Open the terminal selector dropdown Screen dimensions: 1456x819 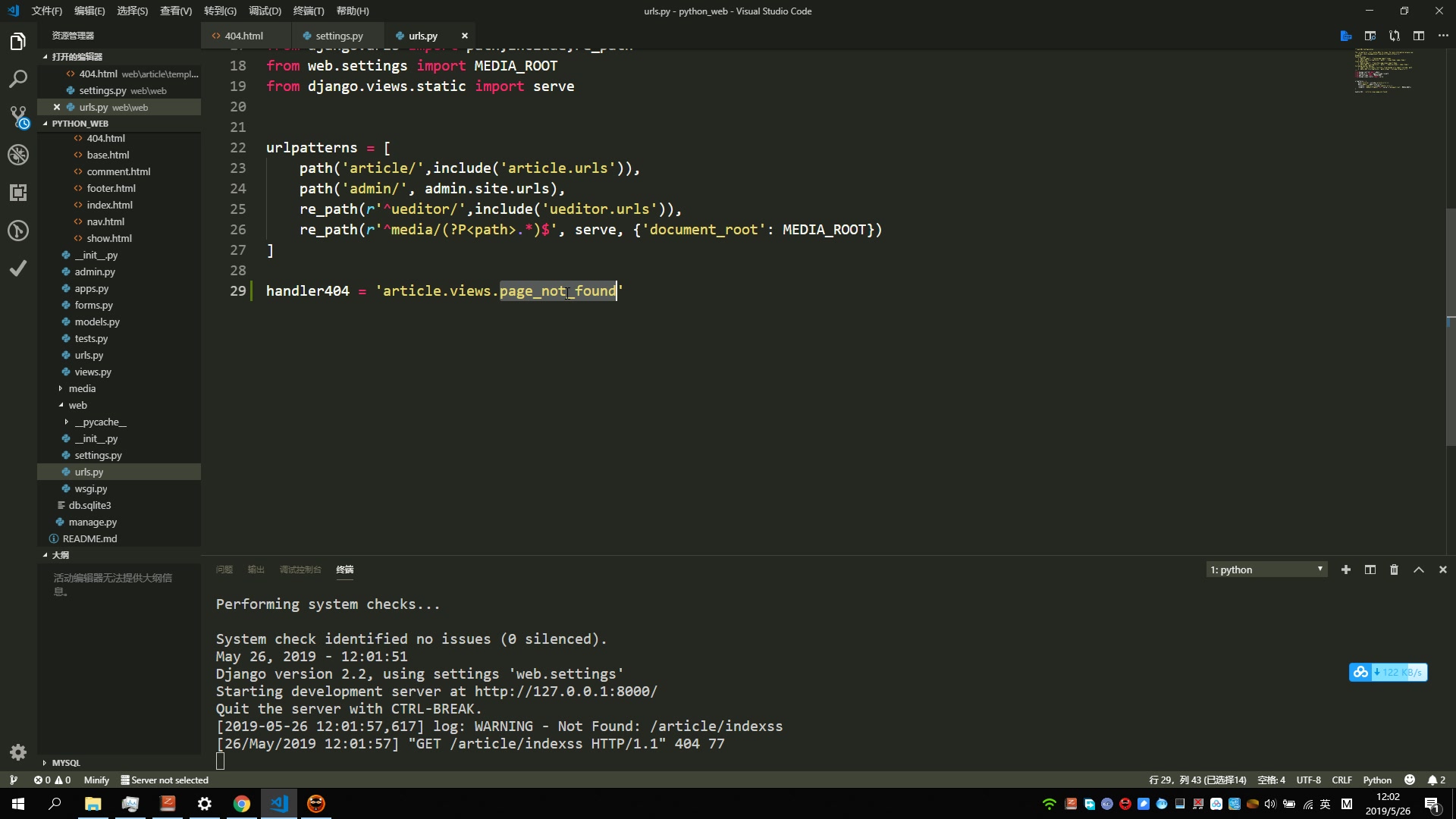[1266, 570]
